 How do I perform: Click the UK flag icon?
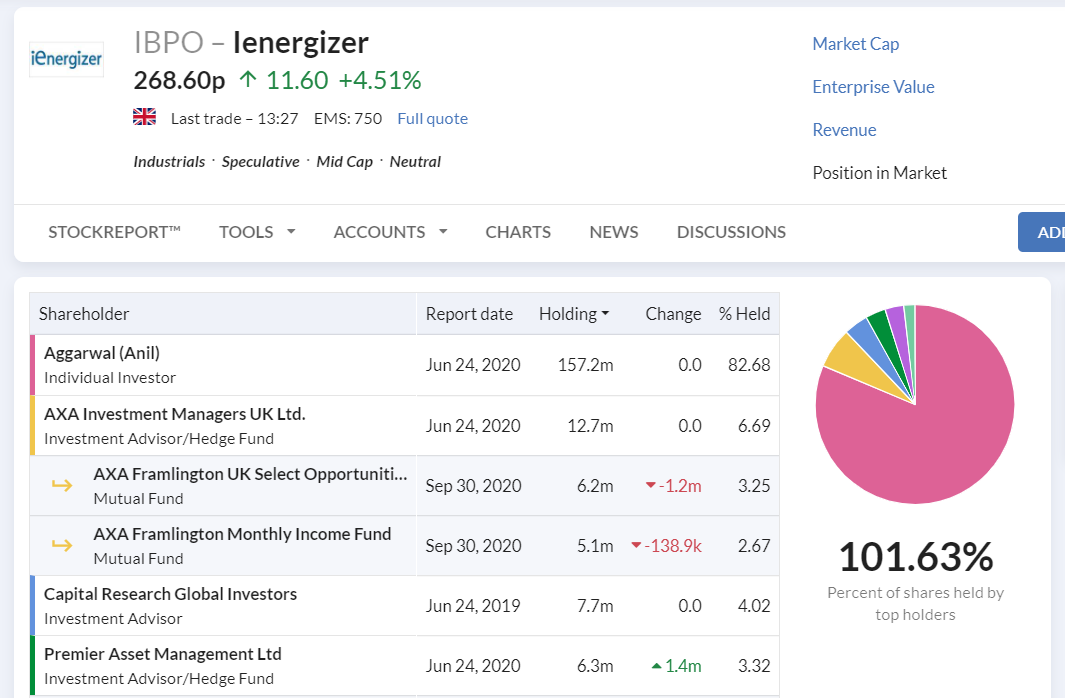(144, 117)
